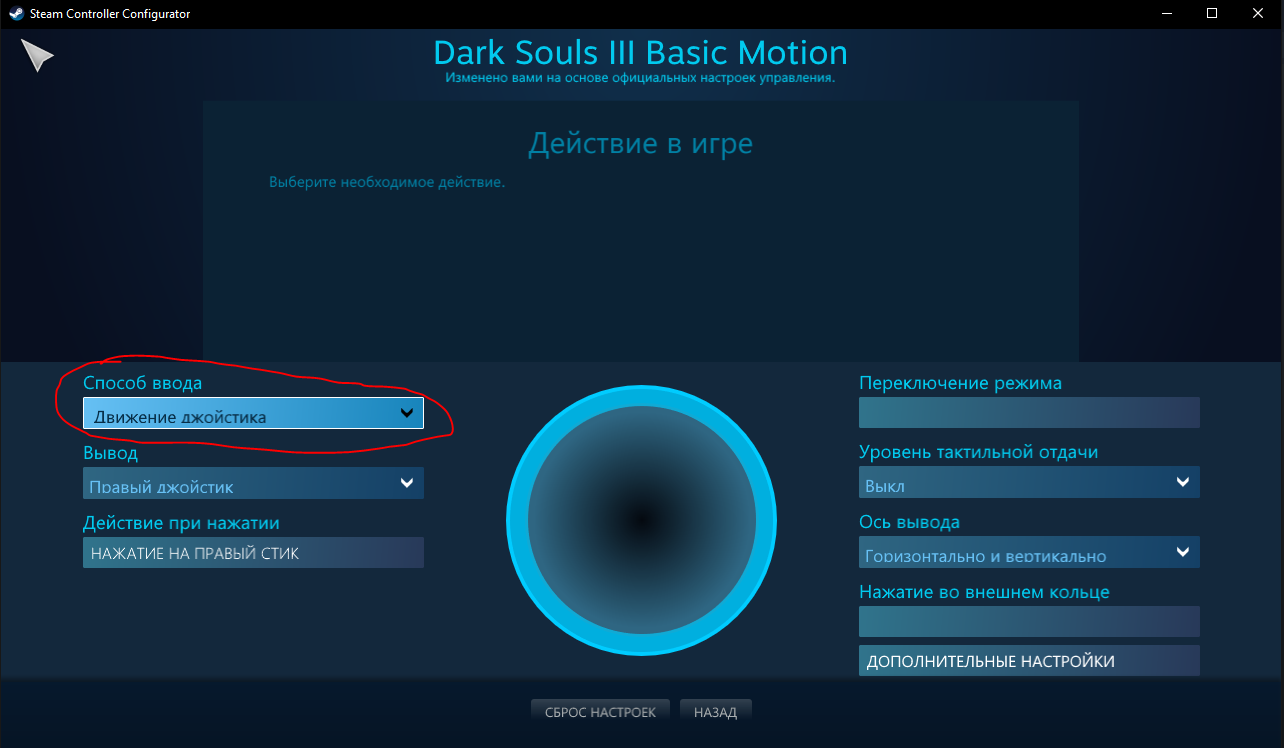The height and width of the screenshot is (748, 1284).
Task: Click the СБРОС НАСТРОЕК button
Action: (x=600, y=712)
